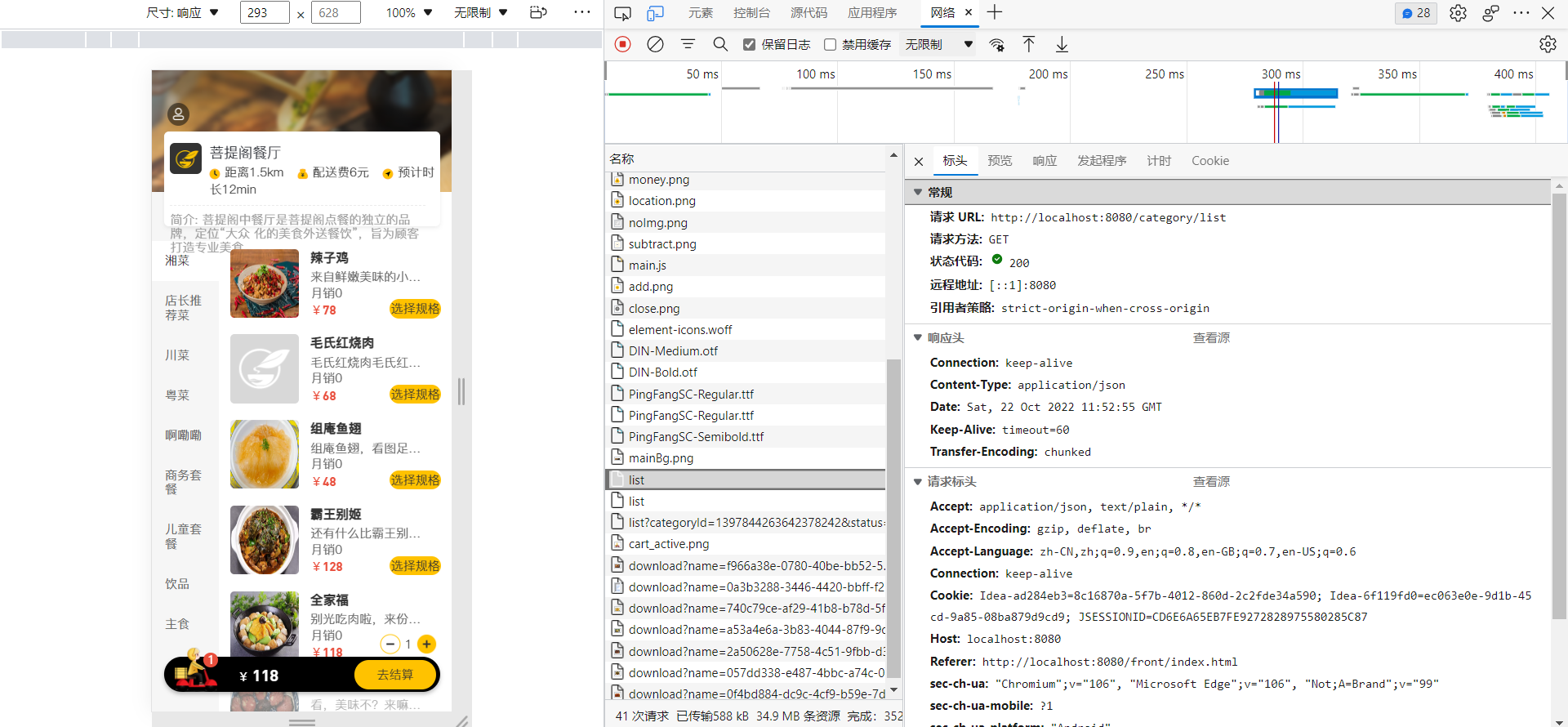Select the 粤菜 category

[177, 395]
